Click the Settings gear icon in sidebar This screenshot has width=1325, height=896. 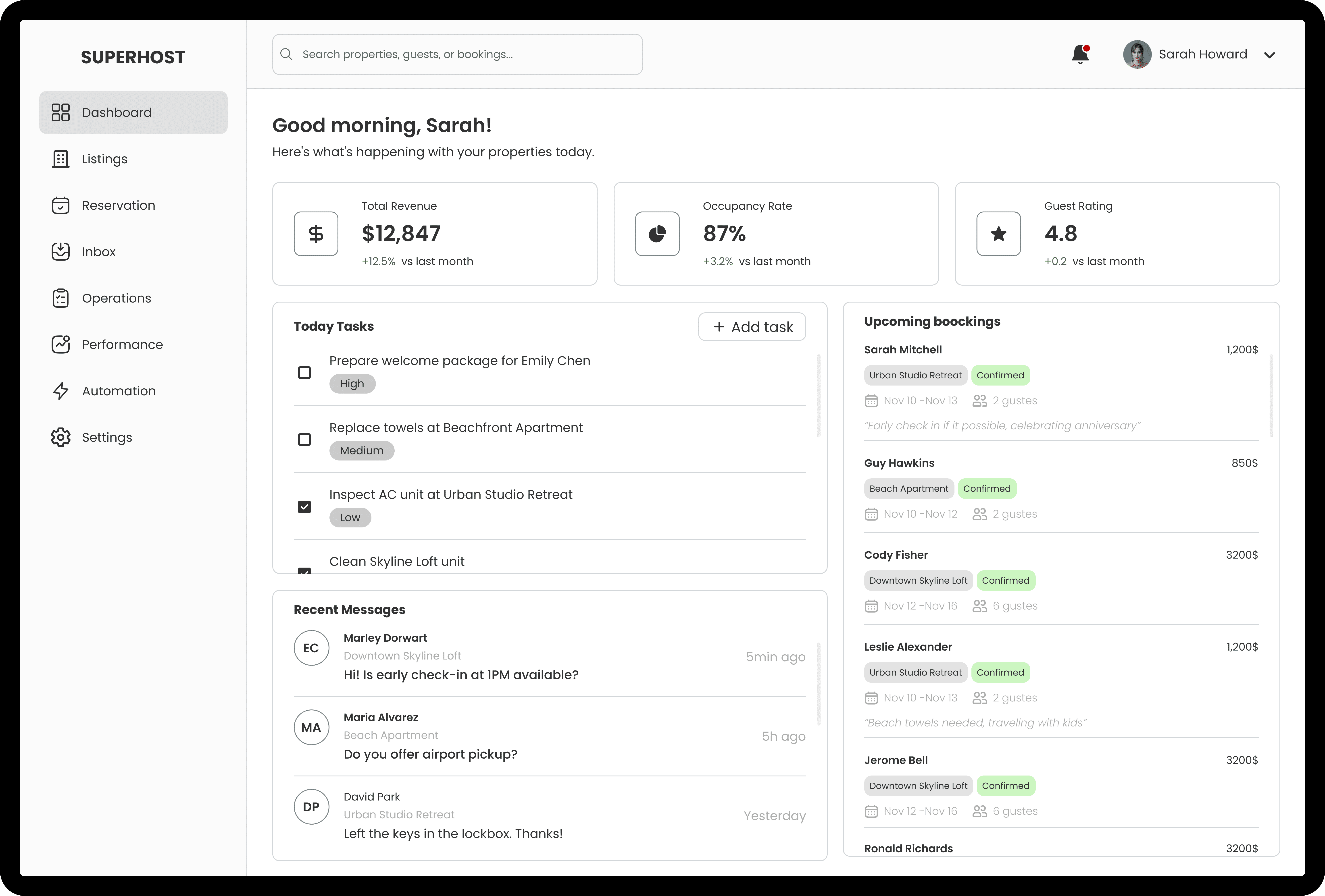click(60, 437)
